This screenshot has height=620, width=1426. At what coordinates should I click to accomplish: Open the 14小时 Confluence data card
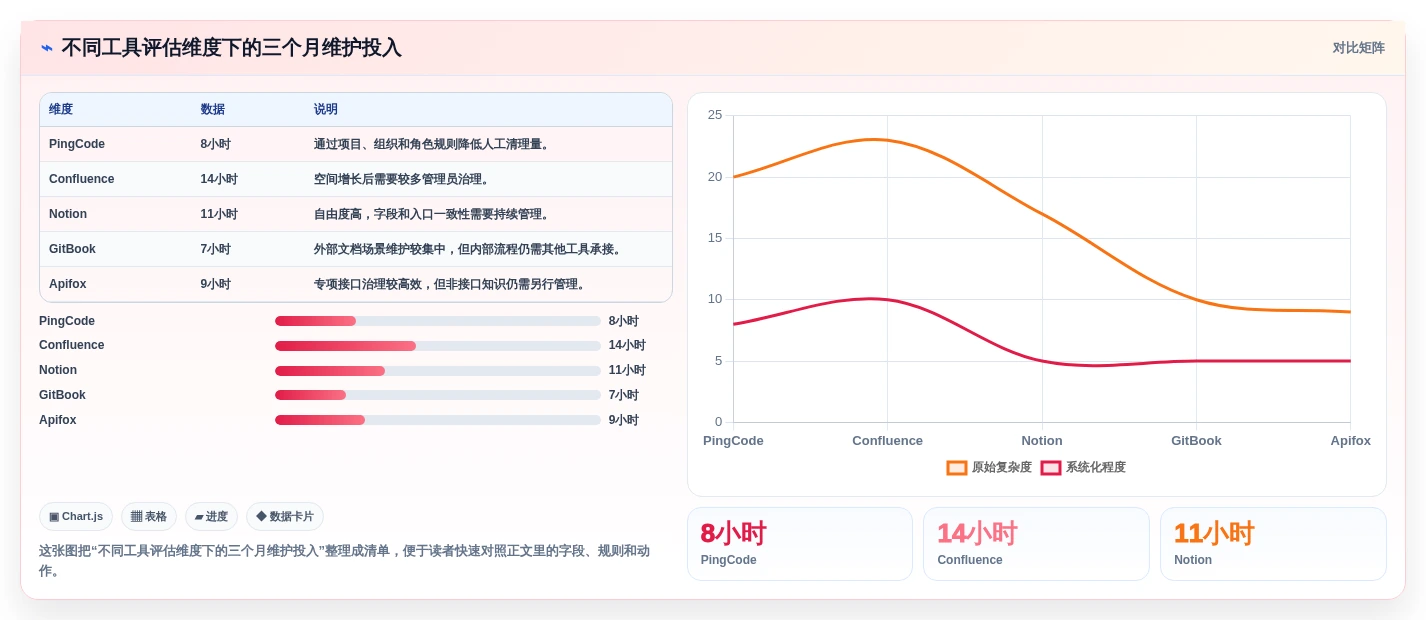click(1036, 544)
